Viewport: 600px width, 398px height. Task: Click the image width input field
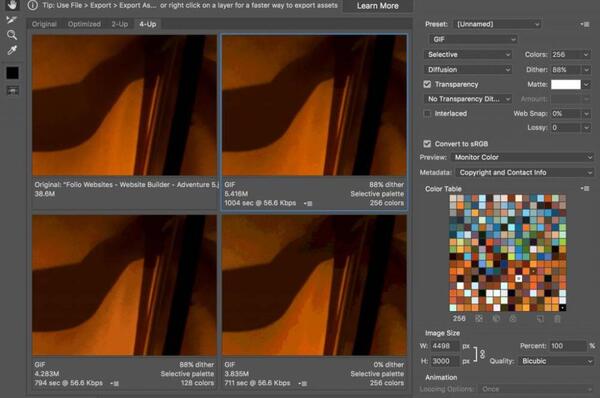pyautogui.click(x=444, y=346)
